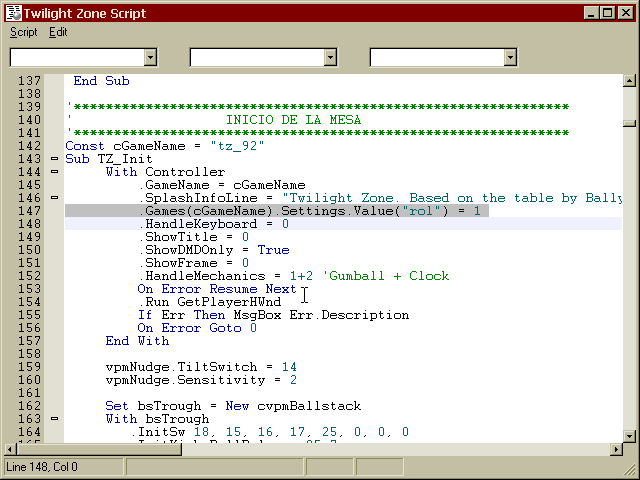This screenshot has width=640, height=480.
Task: Click line number 158 in the margin
Action: (x=29, y=354)
